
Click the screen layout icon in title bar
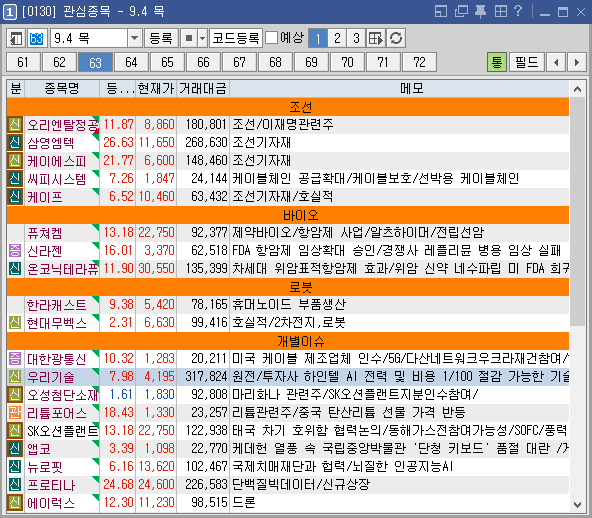(x=441, y=11)
